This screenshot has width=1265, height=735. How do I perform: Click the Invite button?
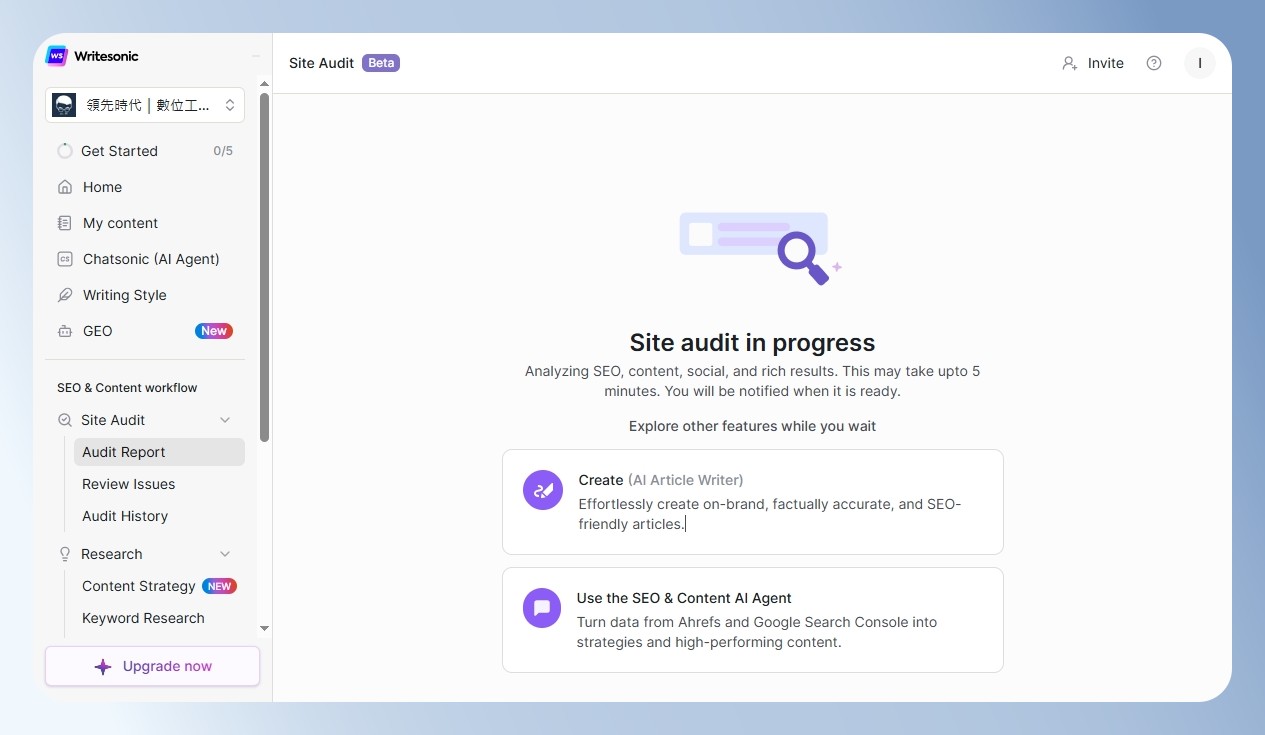[1093, 63]
